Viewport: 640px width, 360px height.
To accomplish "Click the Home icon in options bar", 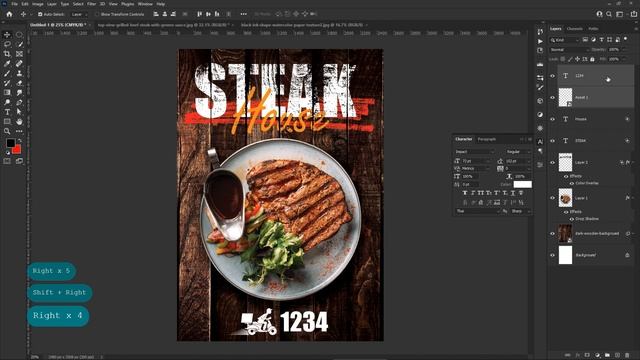I will pos(9,14).
